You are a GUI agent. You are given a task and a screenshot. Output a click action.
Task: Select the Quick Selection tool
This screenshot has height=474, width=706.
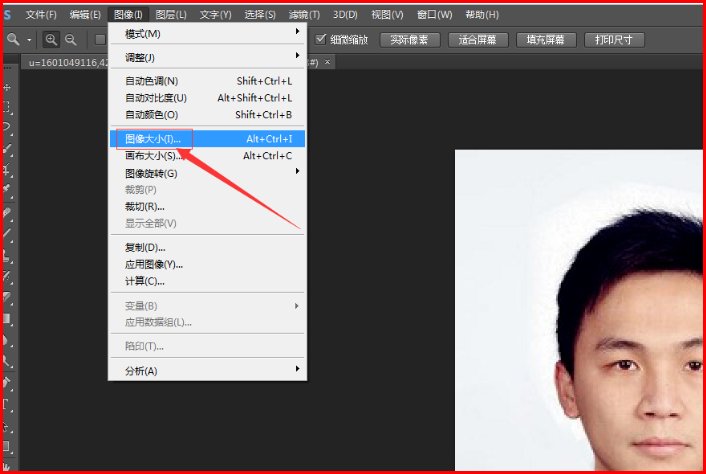click(8, 149)
